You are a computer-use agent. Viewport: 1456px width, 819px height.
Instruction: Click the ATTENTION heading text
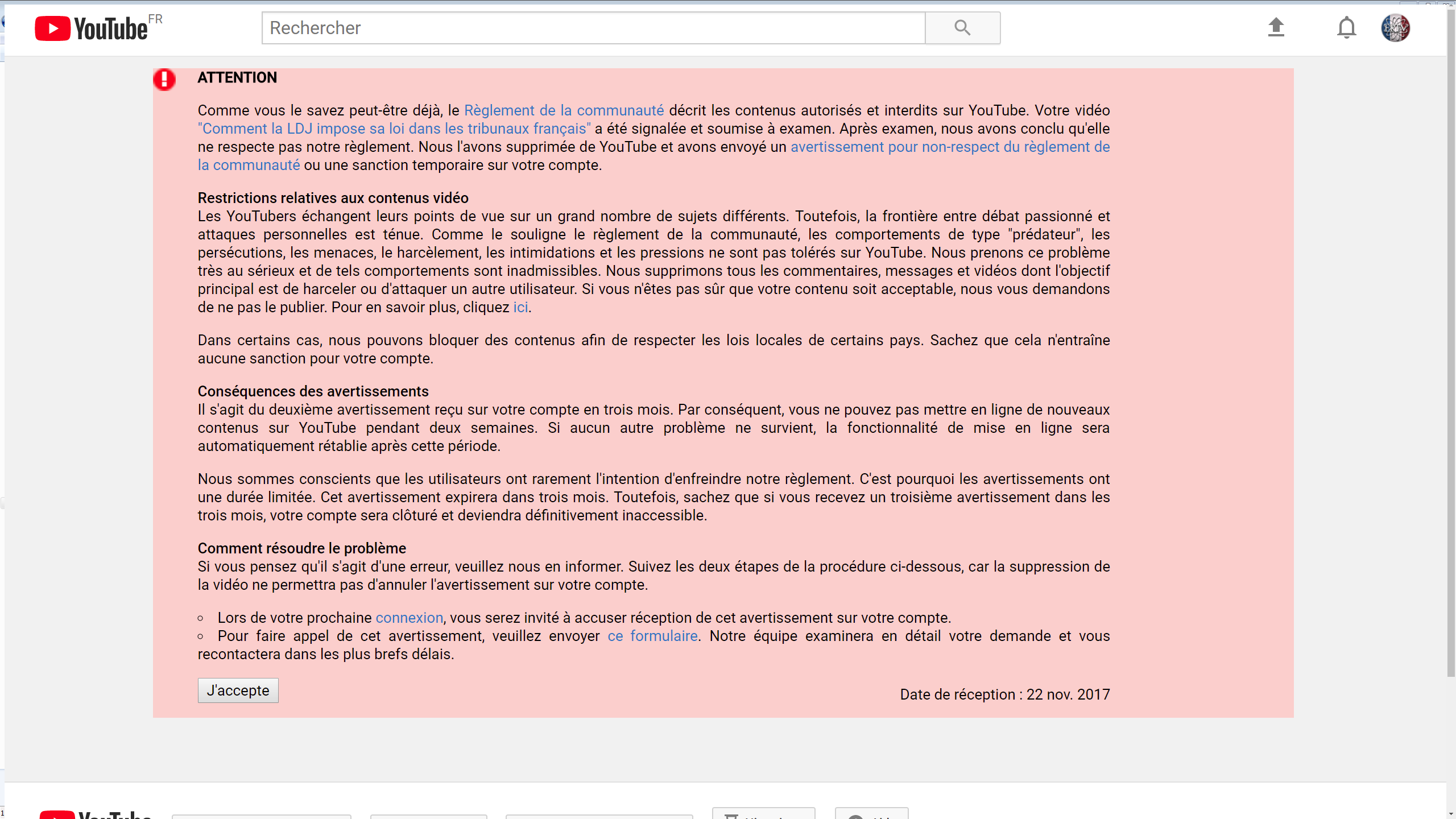(237, 77)
